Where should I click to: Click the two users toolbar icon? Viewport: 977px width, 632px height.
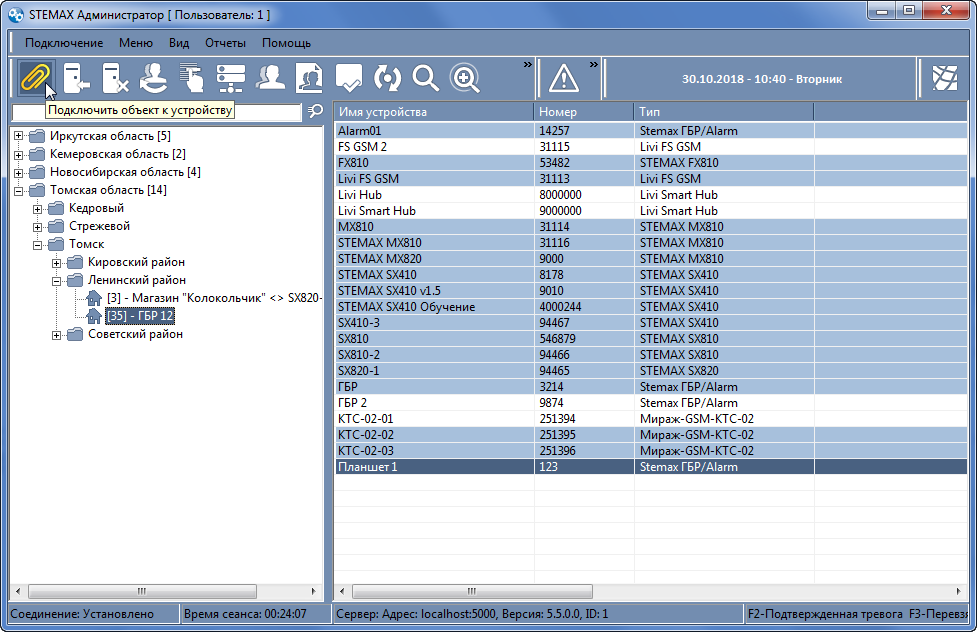tap(270, 79)
